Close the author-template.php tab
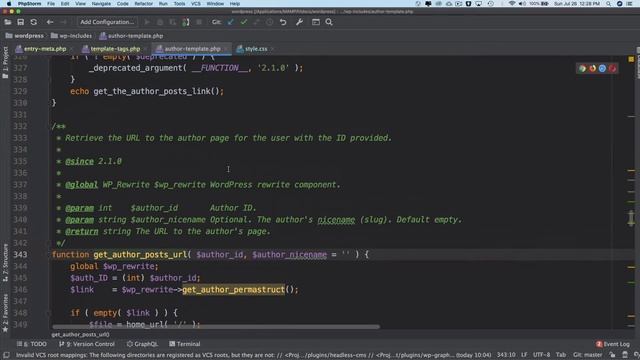Viewport: 640px width, 360px height. (x=226, y=49)
